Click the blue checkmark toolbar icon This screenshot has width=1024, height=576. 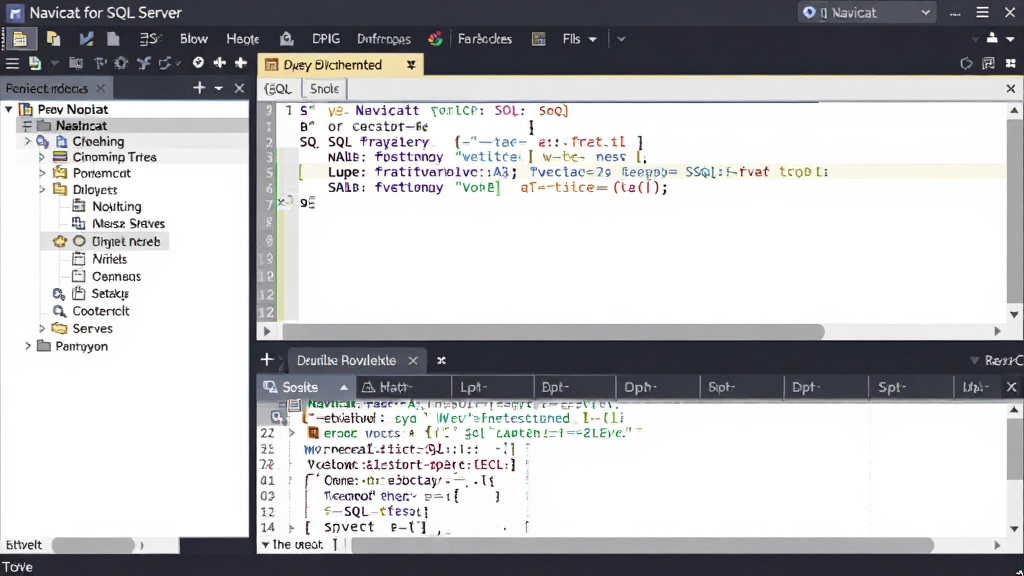tap(86, 39)
